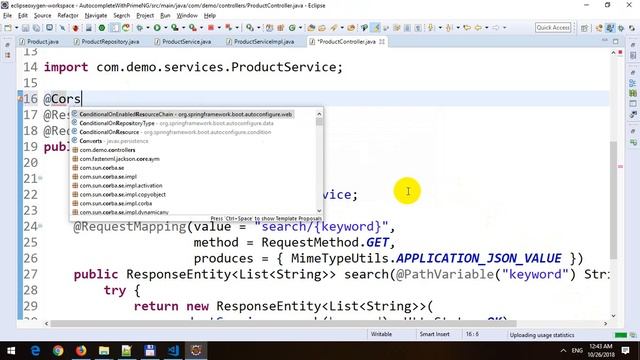640x360 pixels.
Task: Click the Last Edit Location arrow icon
Action: point(467,28)
